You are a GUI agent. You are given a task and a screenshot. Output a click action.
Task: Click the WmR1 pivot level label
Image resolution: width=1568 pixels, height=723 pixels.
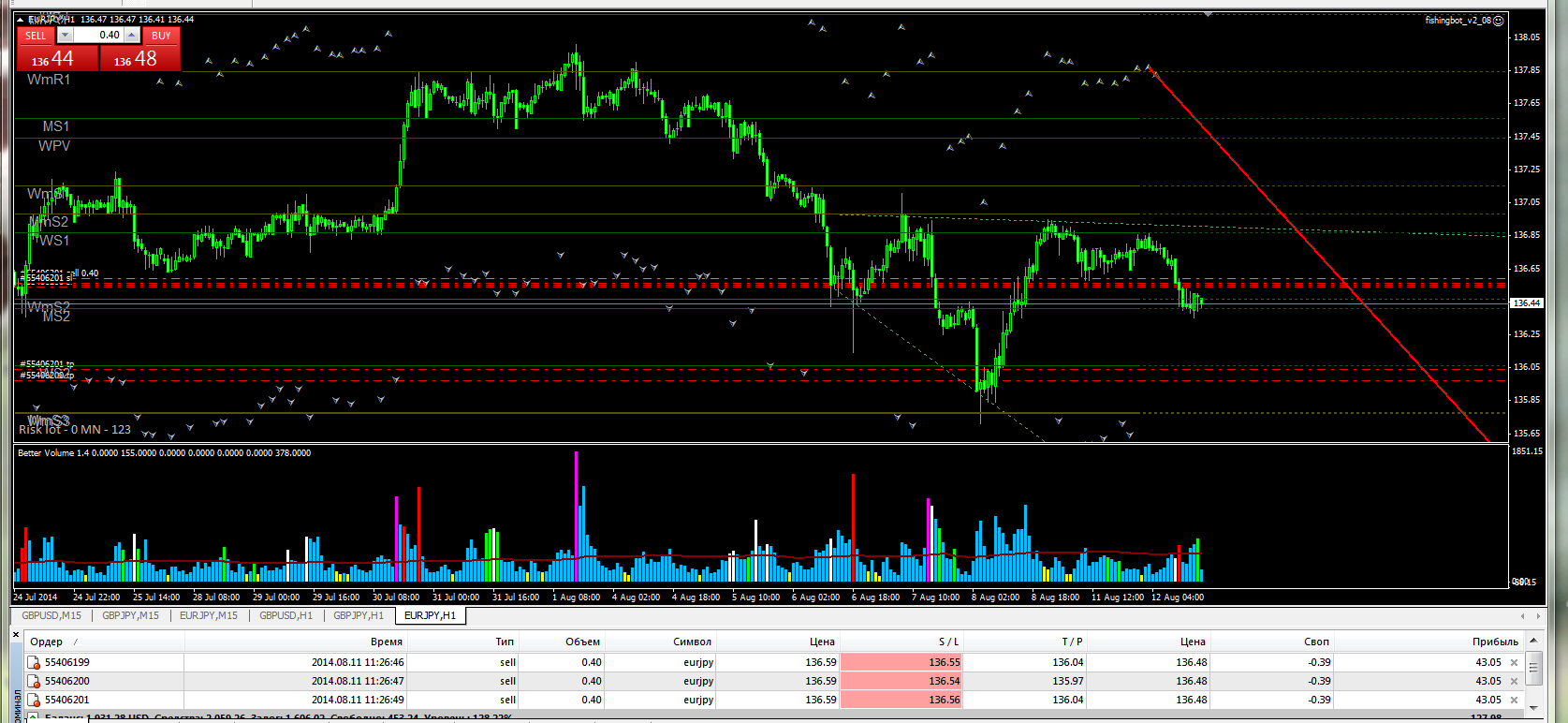tap(49, 80)
